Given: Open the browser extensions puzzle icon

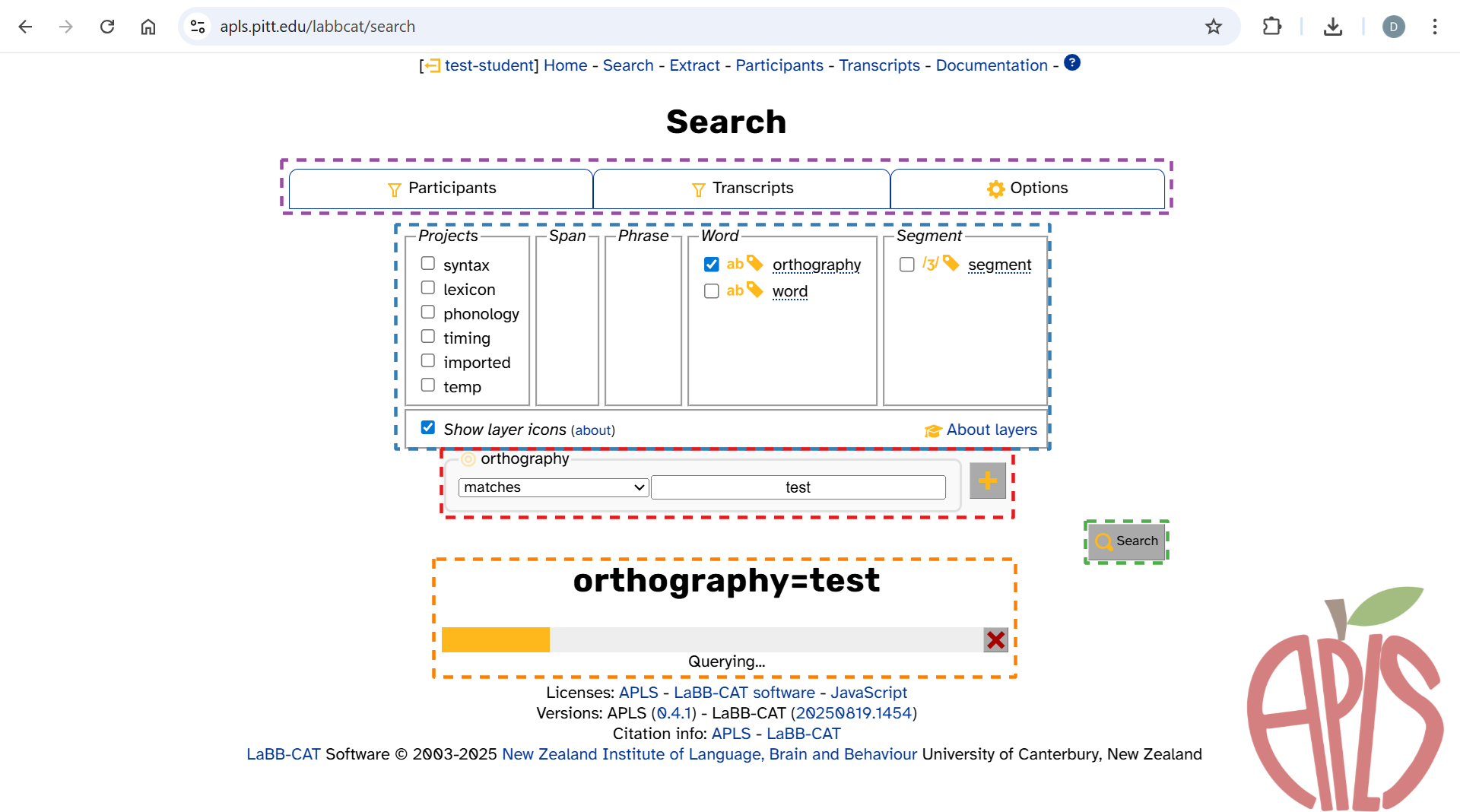Looking at the screenshot, I should pos(1271,27).
